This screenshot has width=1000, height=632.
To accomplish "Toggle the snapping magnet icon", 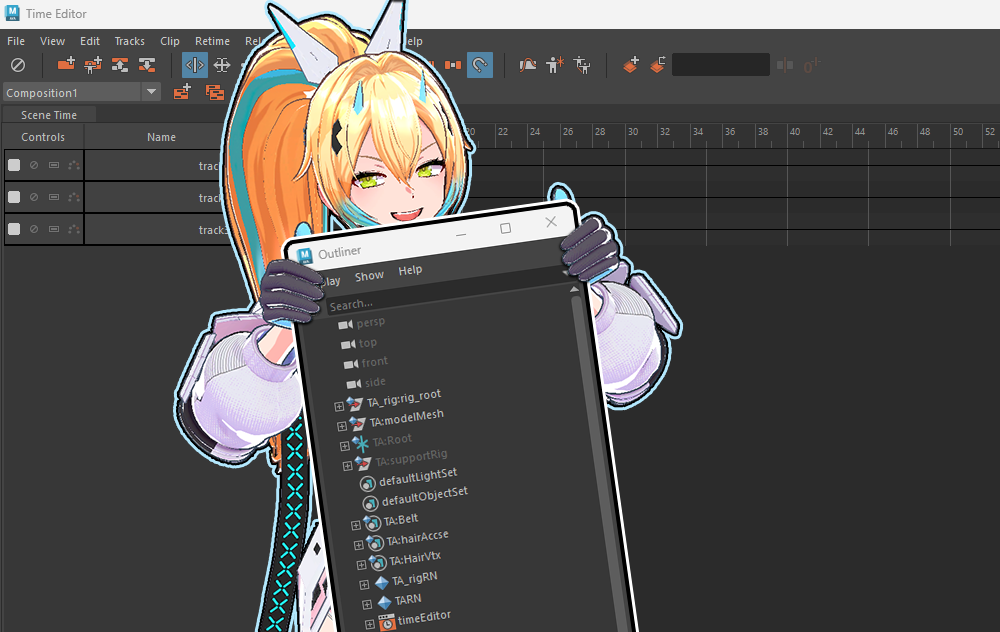I will click(x=480, y=65).
